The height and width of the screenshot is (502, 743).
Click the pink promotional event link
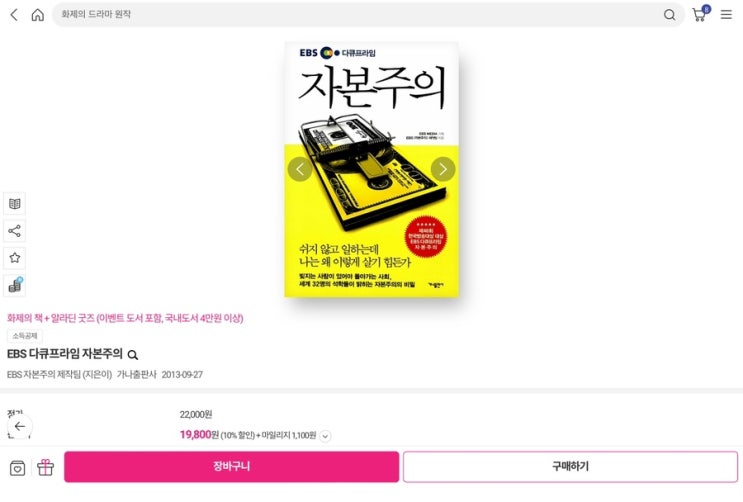(x=125, y=318)
